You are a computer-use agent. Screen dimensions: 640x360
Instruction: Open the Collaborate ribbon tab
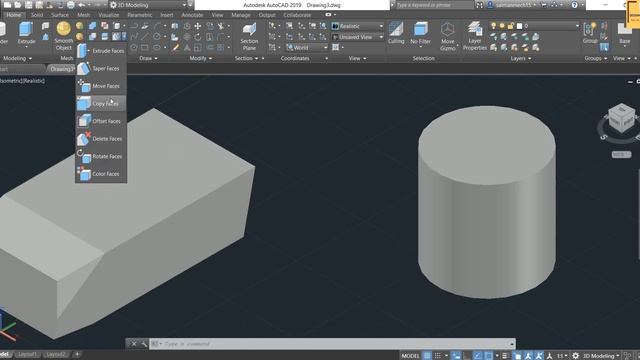tap(297, 15)
